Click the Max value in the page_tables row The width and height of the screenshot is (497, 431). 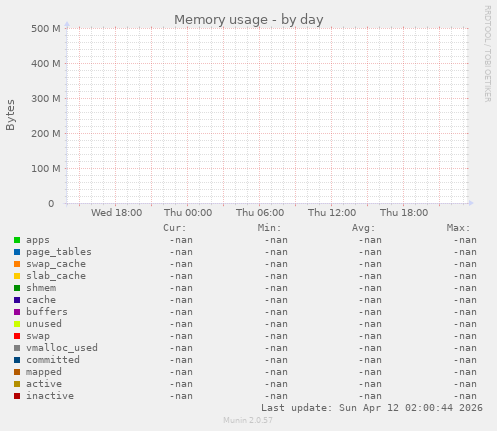pyautogui.click(x=465, y=252)
